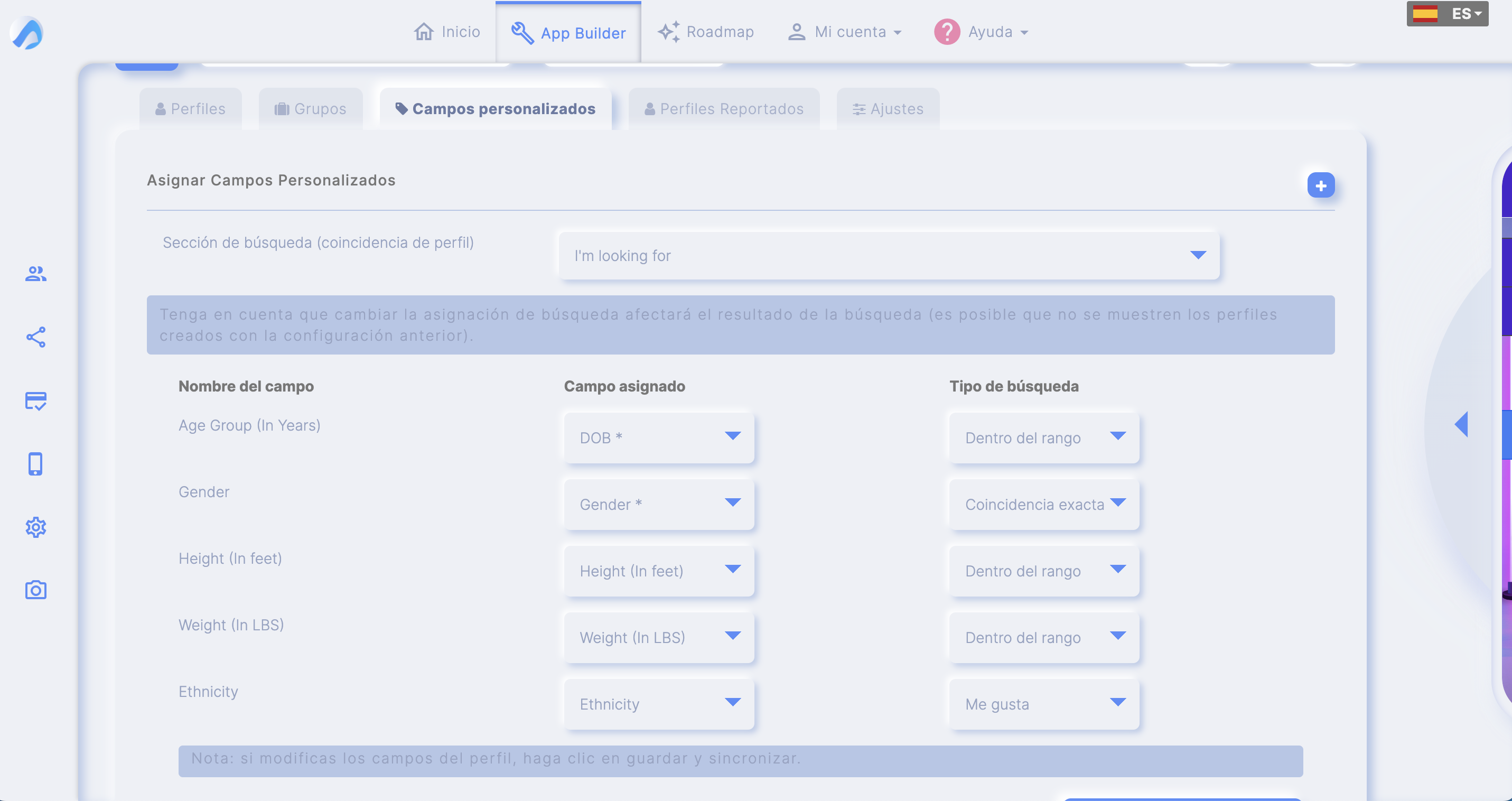Click the pink question mark help icon
The image size is (1512, 801).
947,32
